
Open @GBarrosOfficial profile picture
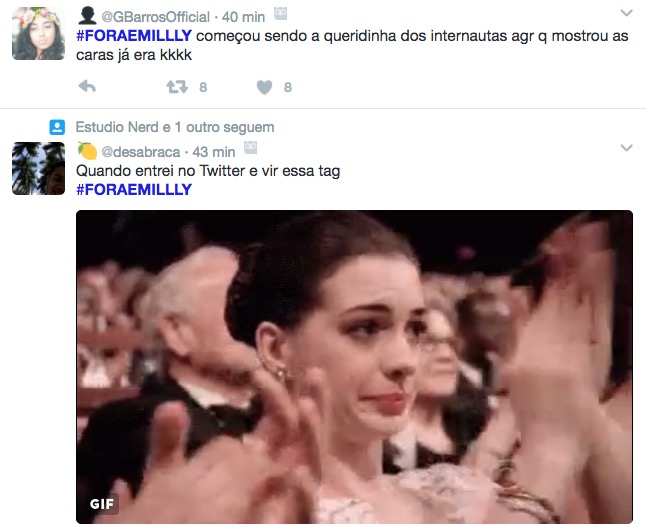[38, 34]
